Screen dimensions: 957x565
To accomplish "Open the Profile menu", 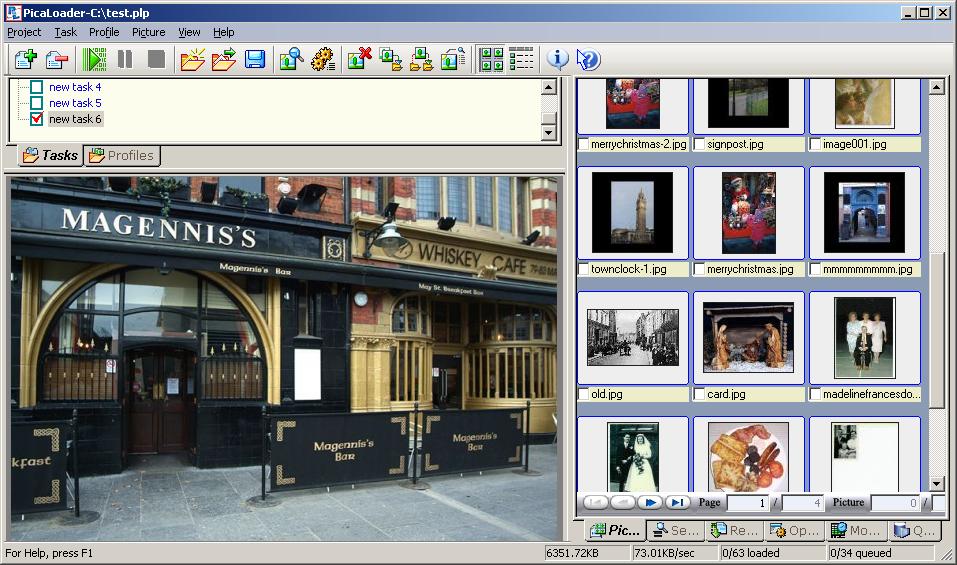I will pos(104,32).
